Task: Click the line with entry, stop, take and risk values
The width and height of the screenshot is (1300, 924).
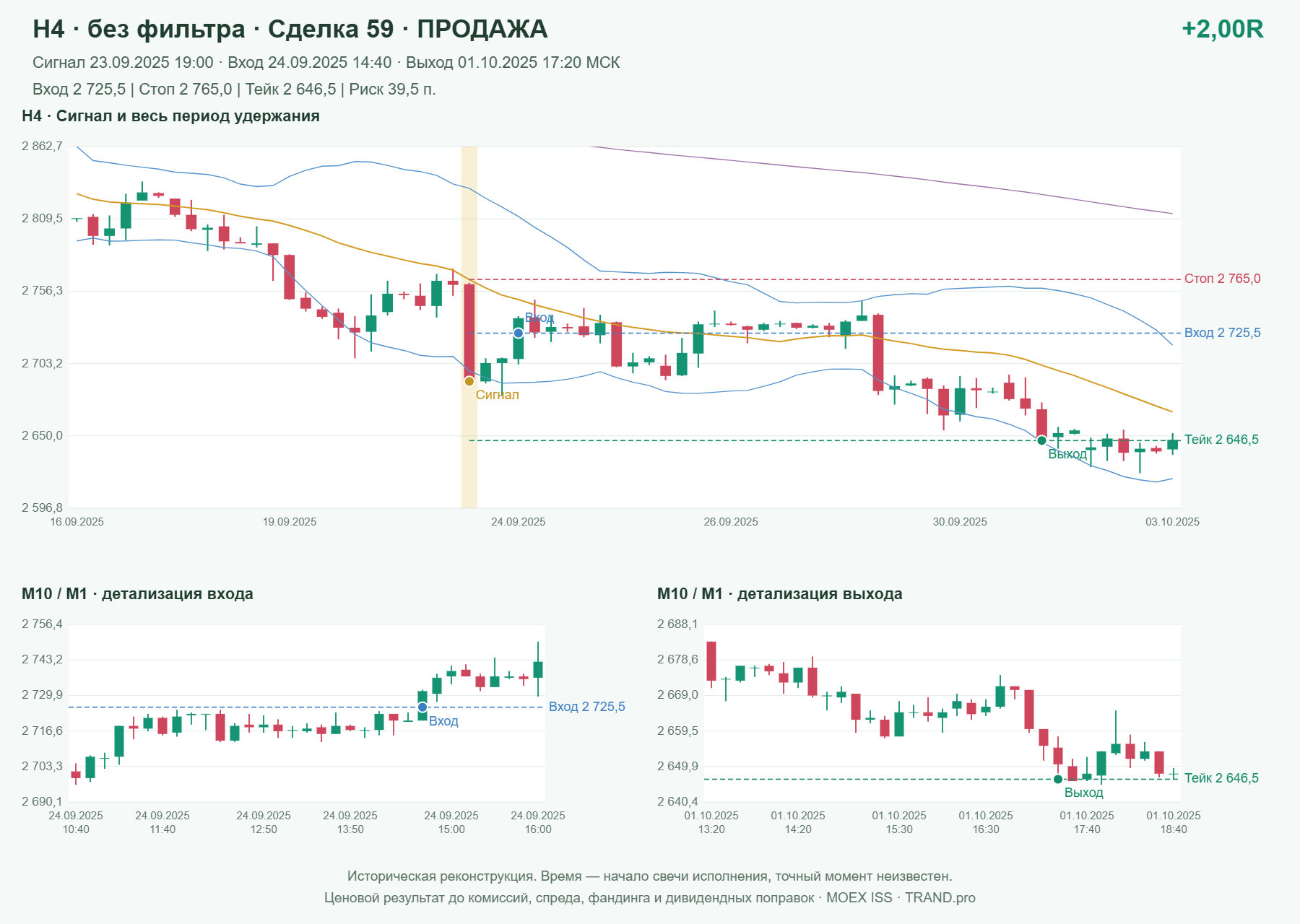Action: [234, 90]
